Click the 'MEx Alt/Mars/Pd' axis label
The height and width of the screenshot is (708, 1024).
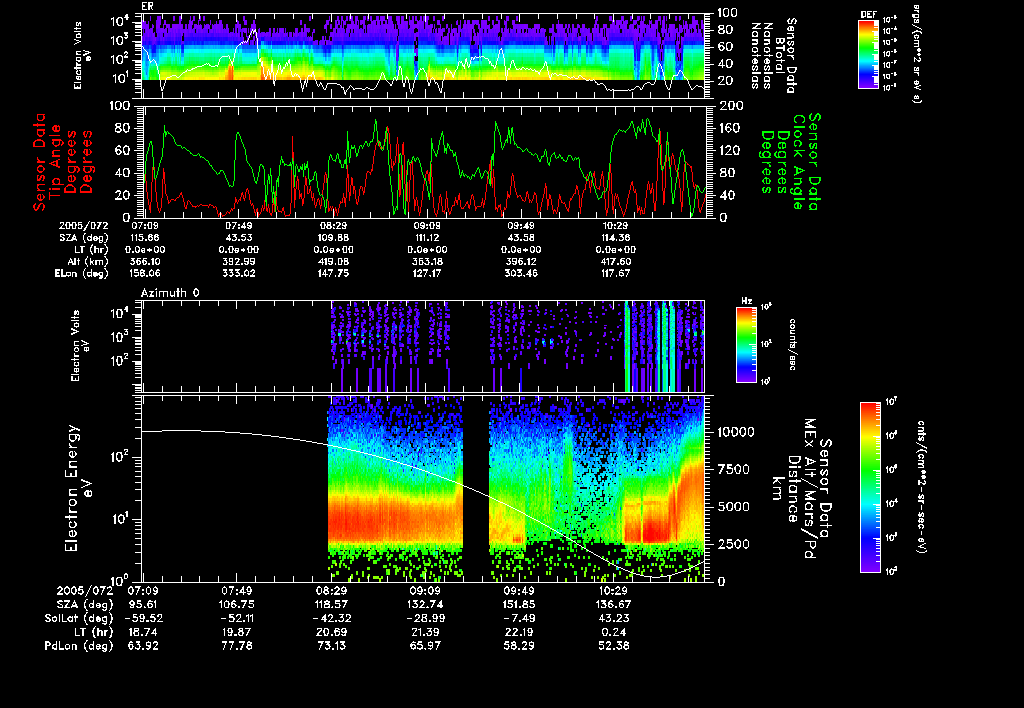810,489
